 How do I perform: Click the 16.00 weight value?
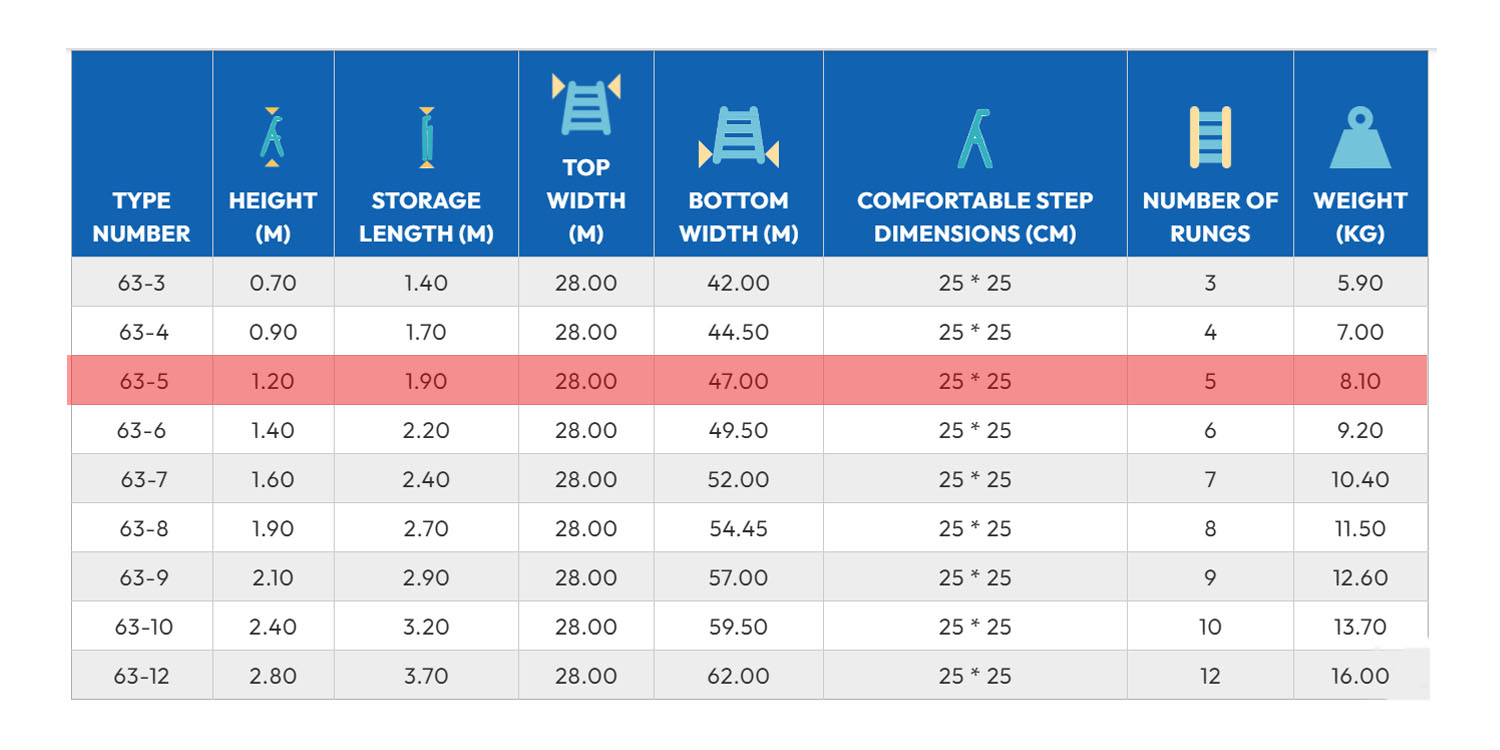point(1360,676)
